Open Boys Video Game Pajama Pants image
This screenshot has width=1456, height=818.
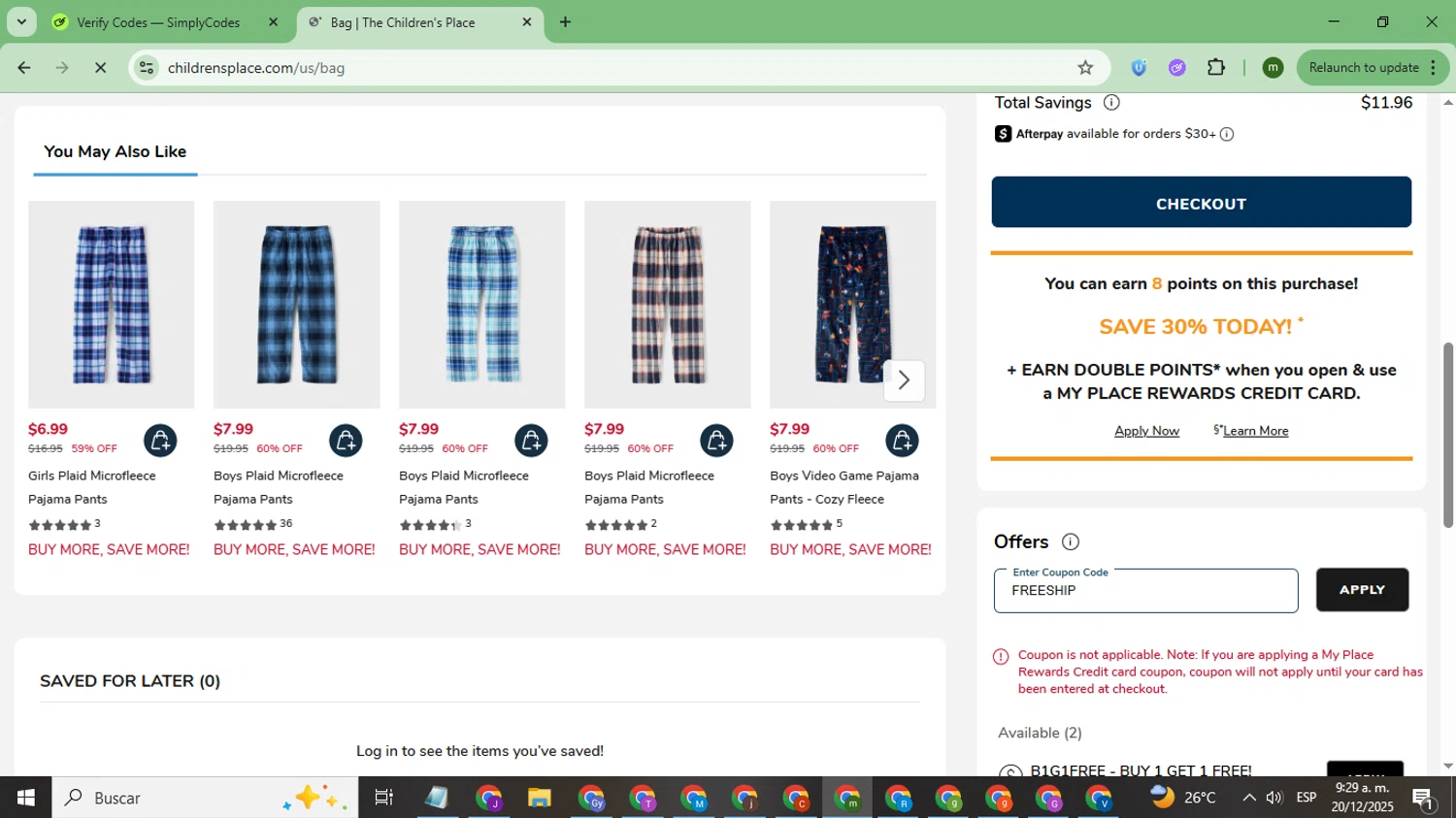[x=853, y=305]
